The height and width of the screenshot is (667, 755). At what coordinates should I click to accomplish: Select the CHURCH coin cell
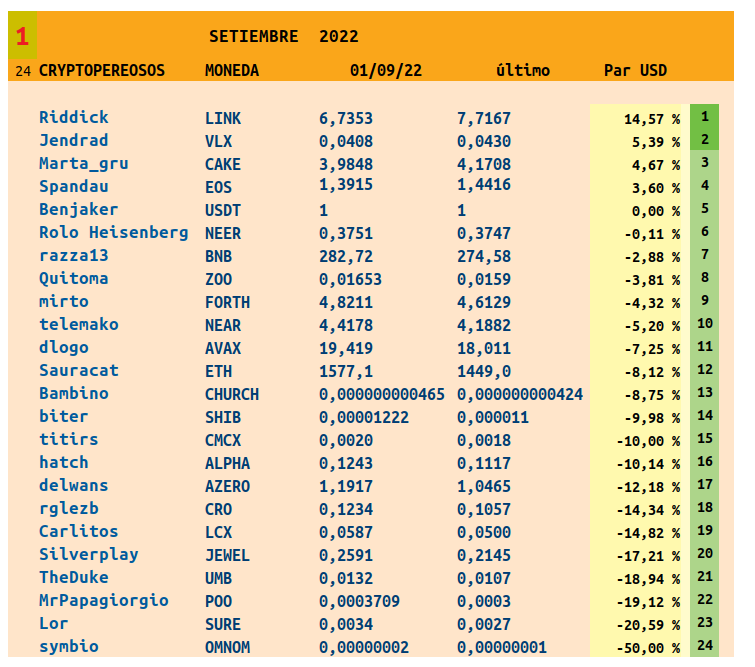point(232,395)
